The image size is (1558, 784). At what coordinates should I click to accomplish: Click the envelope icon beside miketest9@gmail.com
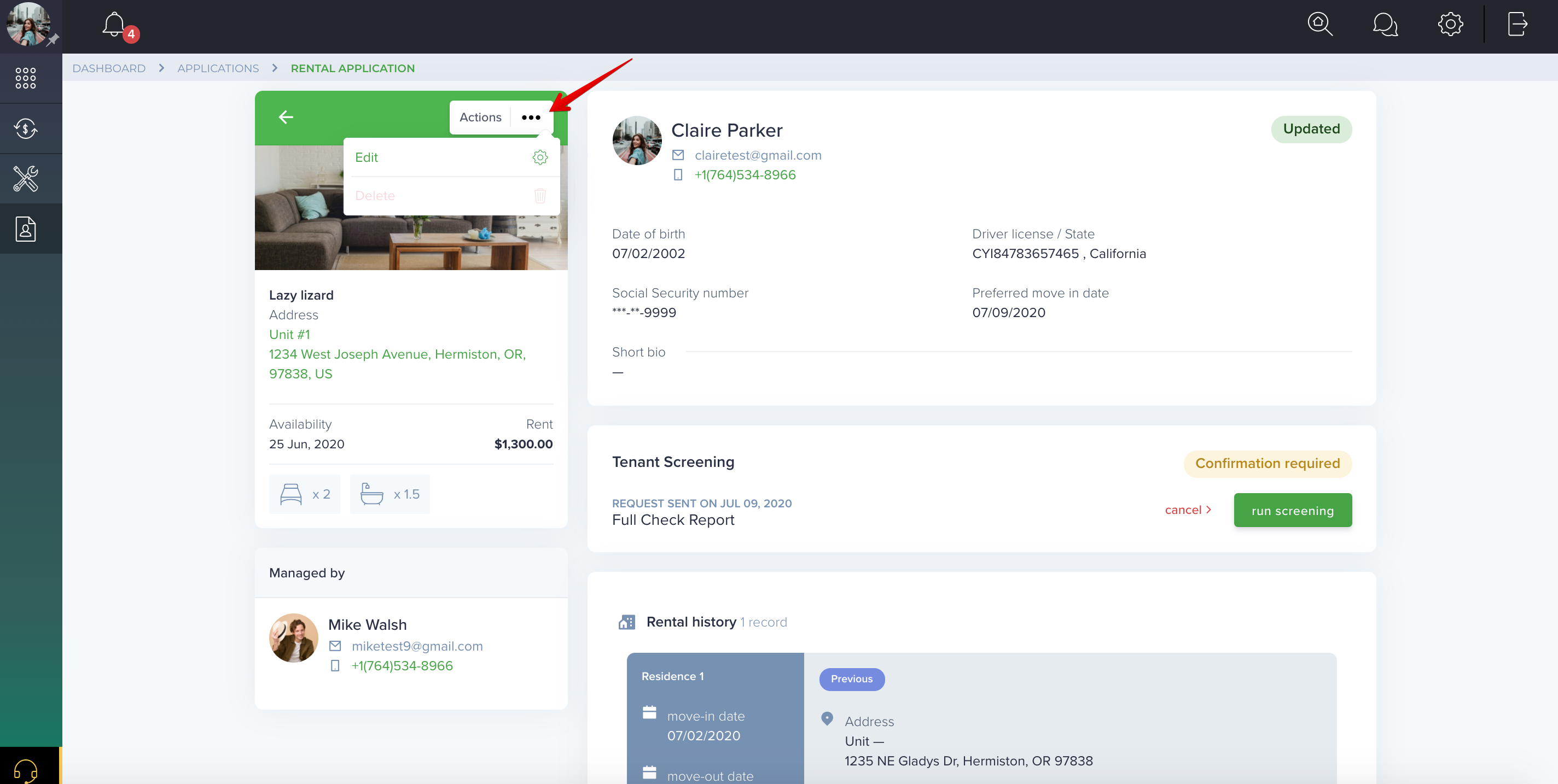[x=335, y=646]
